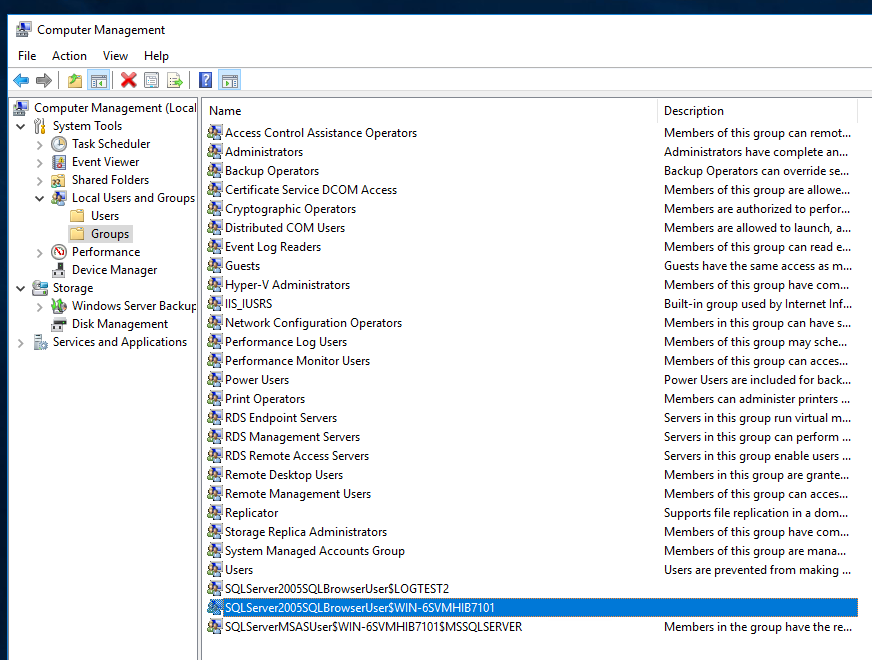Select Network Configuration Operators group
The height and width of the screenshot is (660, 872).
point(313,322)
